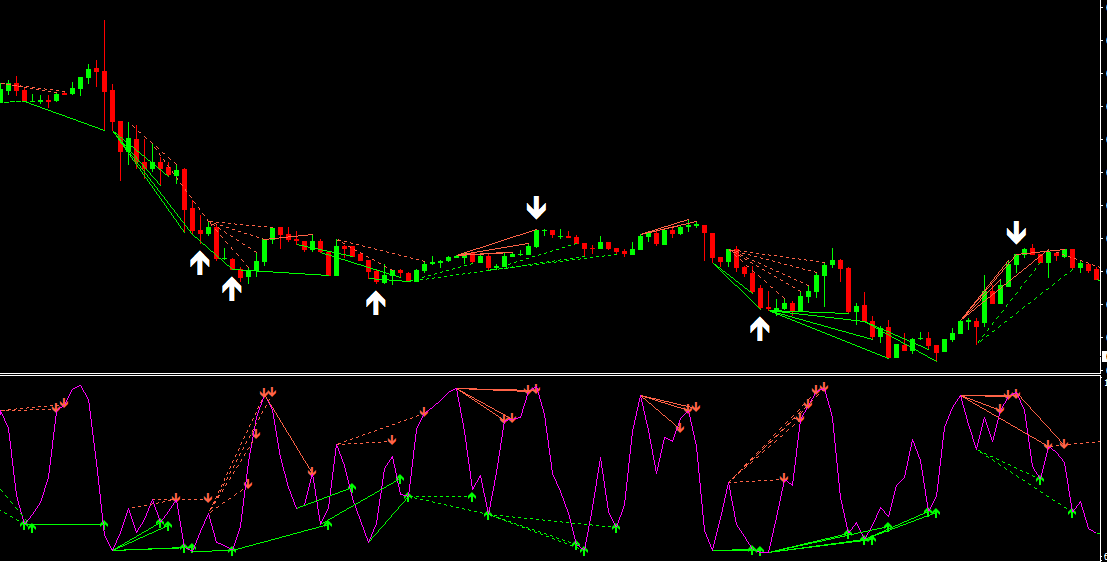Click the current price marker on right scale
This screenshot has height=562, width=1107.
[x=1103, y=357]
